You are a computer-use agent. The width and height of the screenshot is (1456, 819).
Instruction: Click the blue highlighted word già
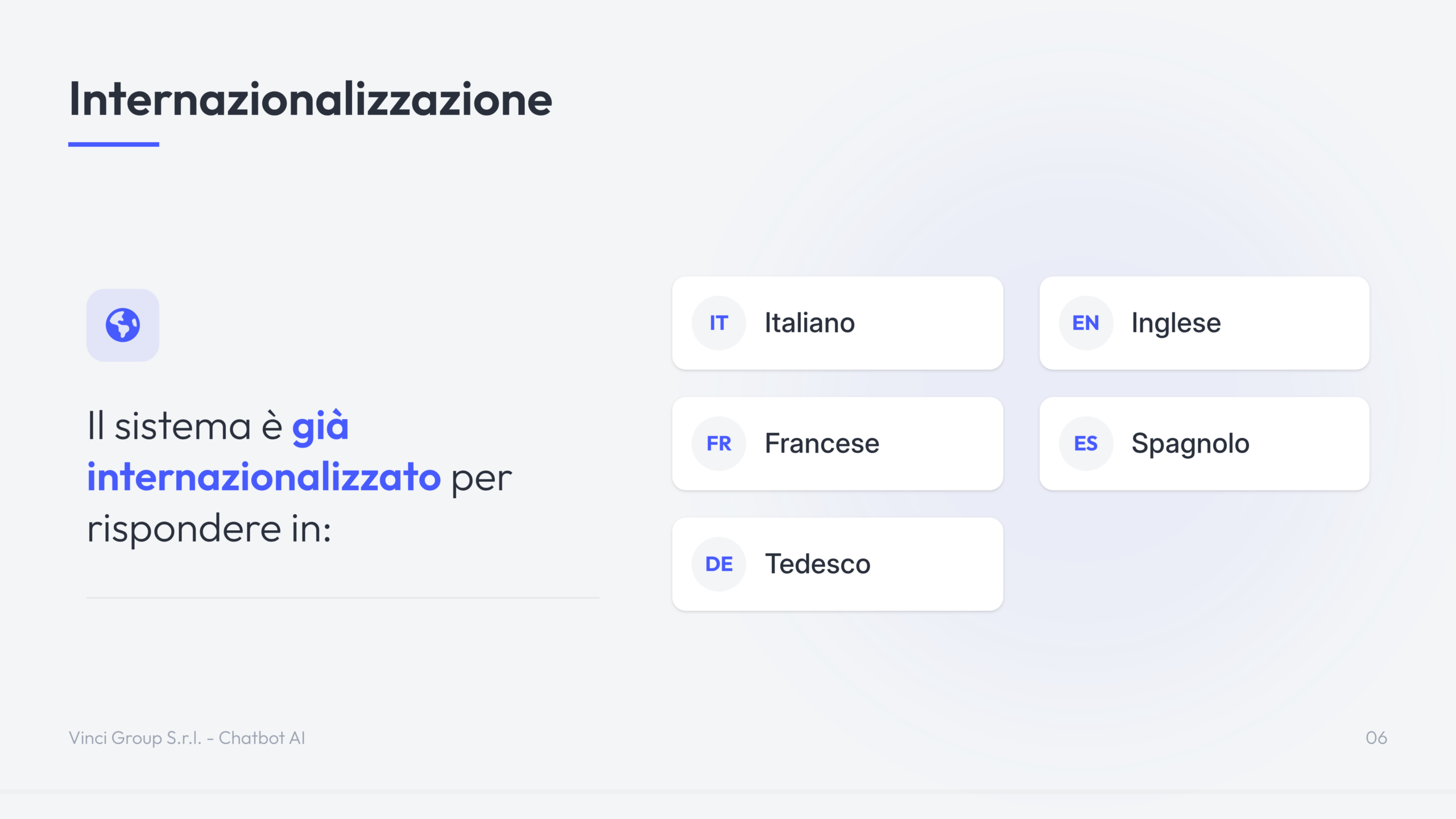point(320,427)
